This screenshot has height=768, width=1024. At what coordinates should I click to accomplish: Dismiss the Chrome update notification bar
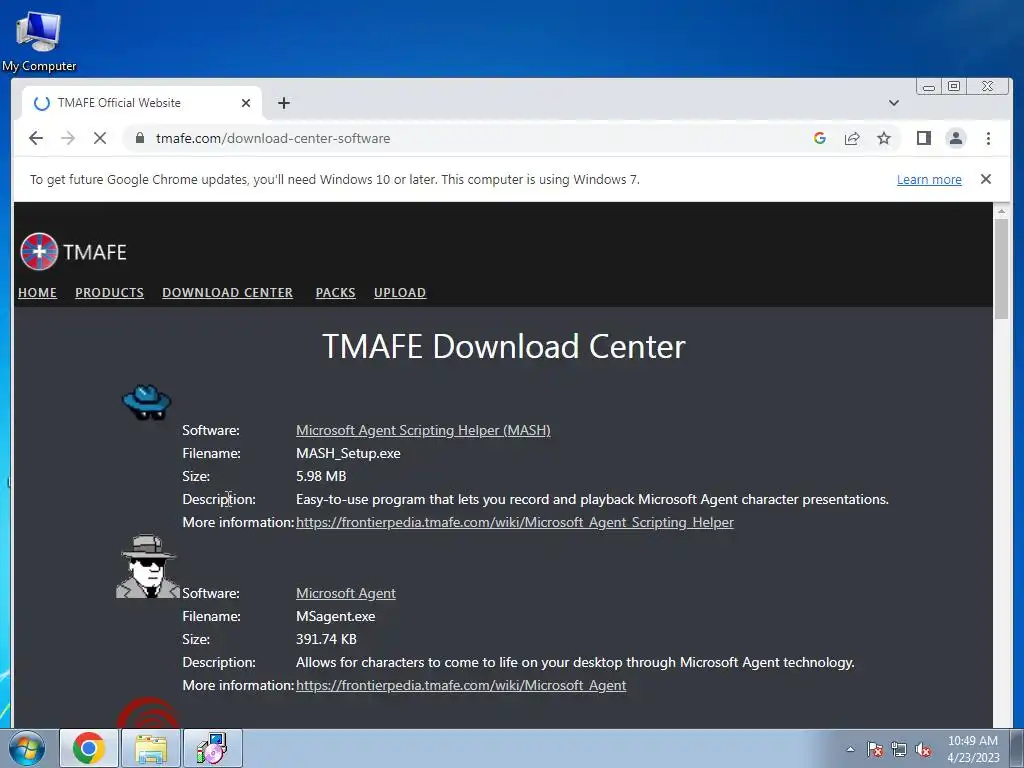point(985,179)
